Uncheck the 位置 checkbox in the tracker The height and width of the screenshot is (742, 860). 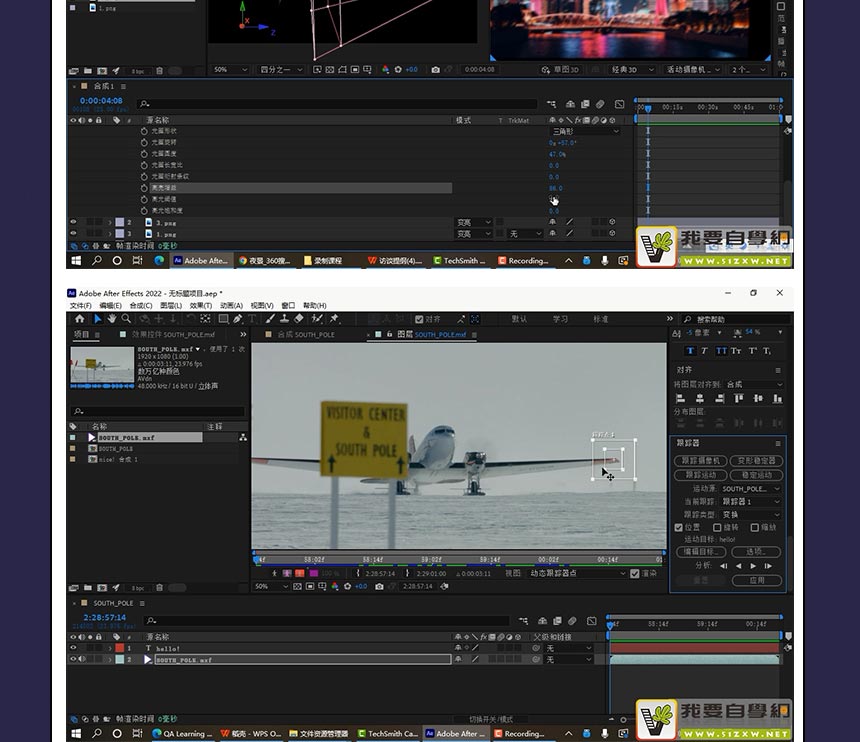(x=678, y=528)
